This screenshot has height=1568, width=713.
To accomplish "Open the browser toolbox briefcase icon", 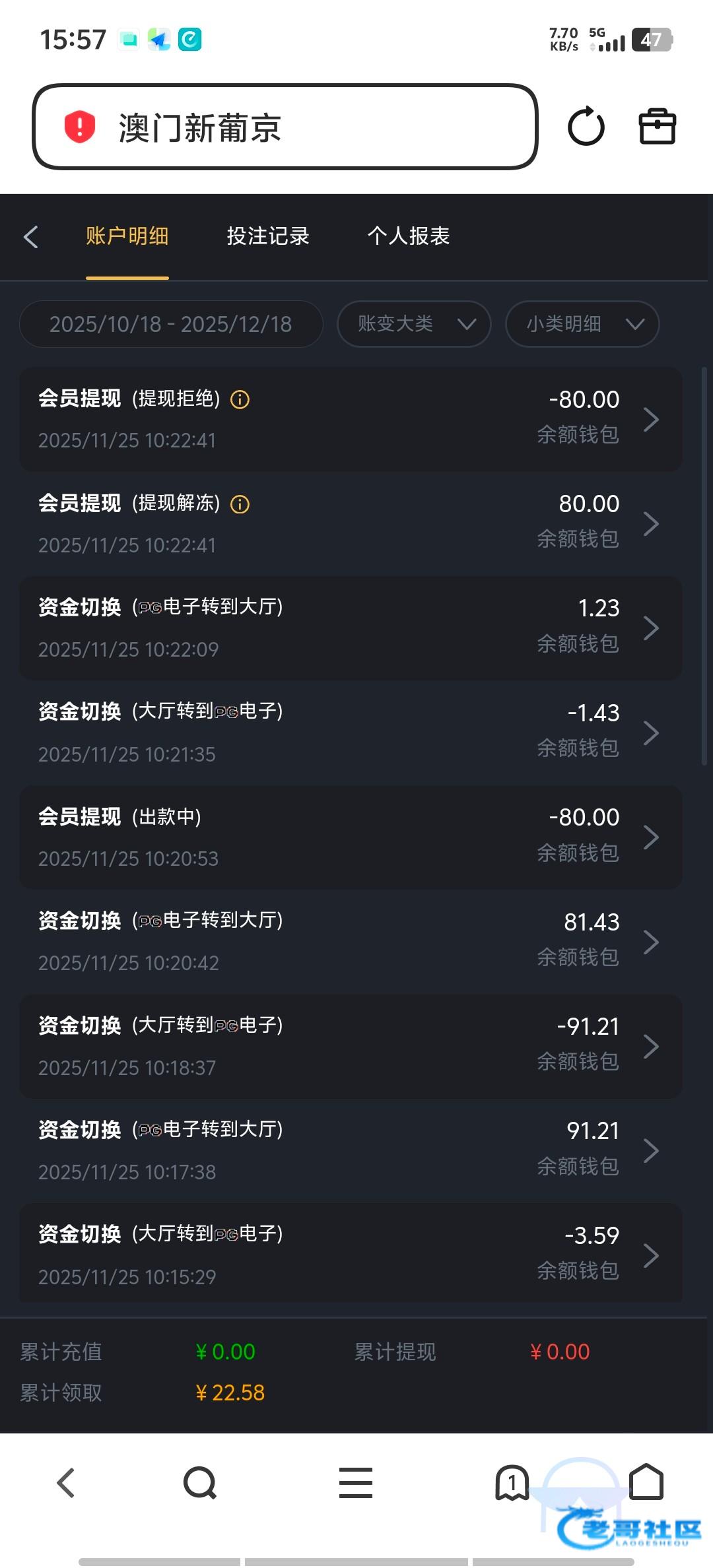I will 657,126.
